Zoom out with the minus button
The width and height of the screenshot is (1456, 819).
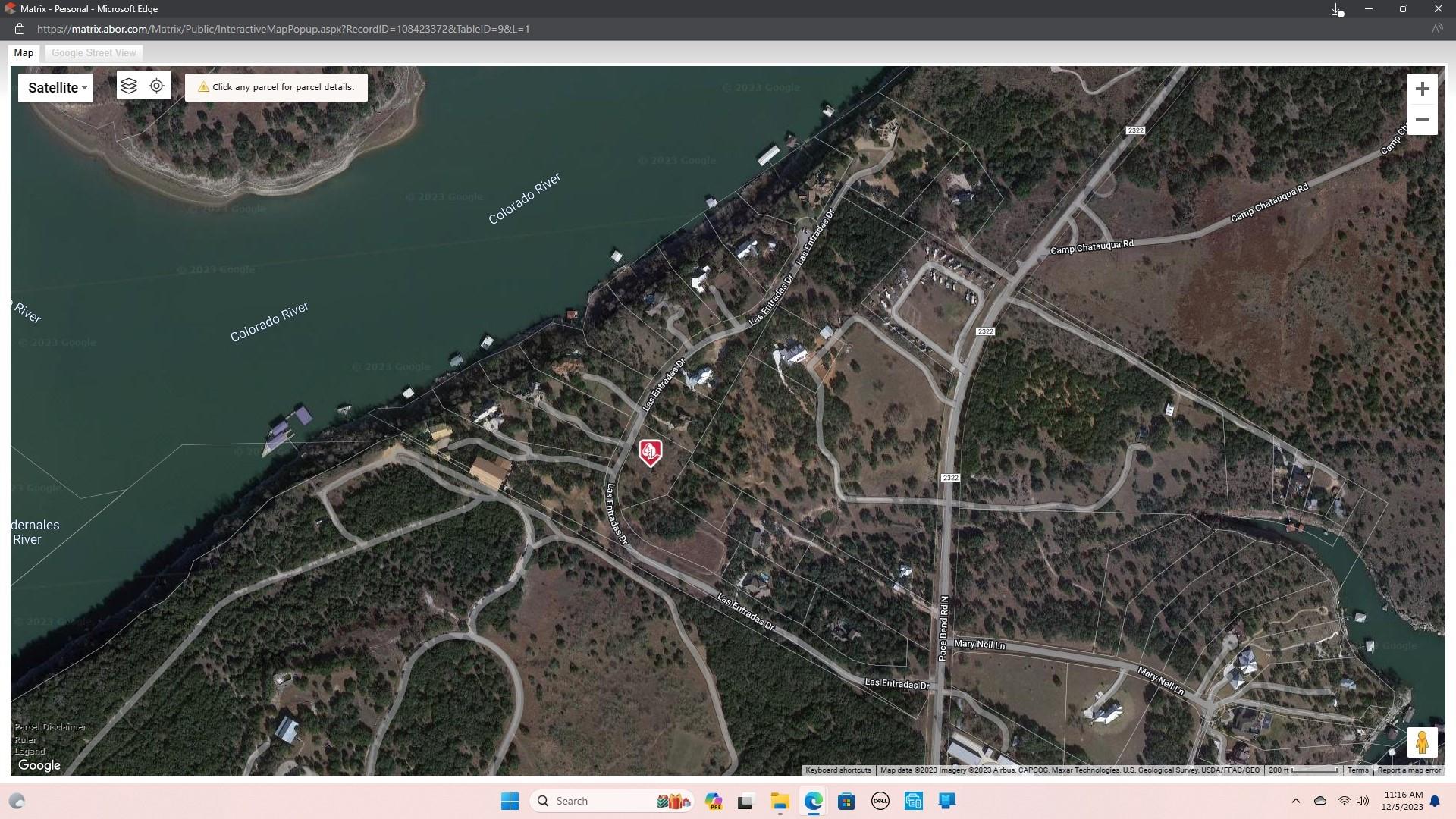[x=1422, y=120]
